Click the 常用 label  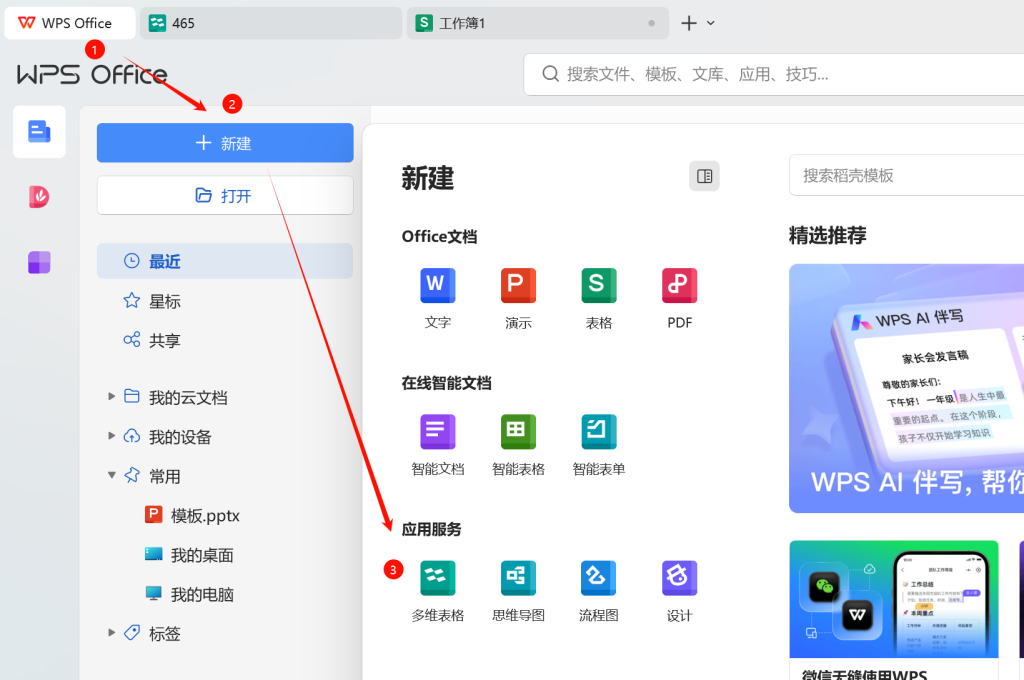coord(165,476)
